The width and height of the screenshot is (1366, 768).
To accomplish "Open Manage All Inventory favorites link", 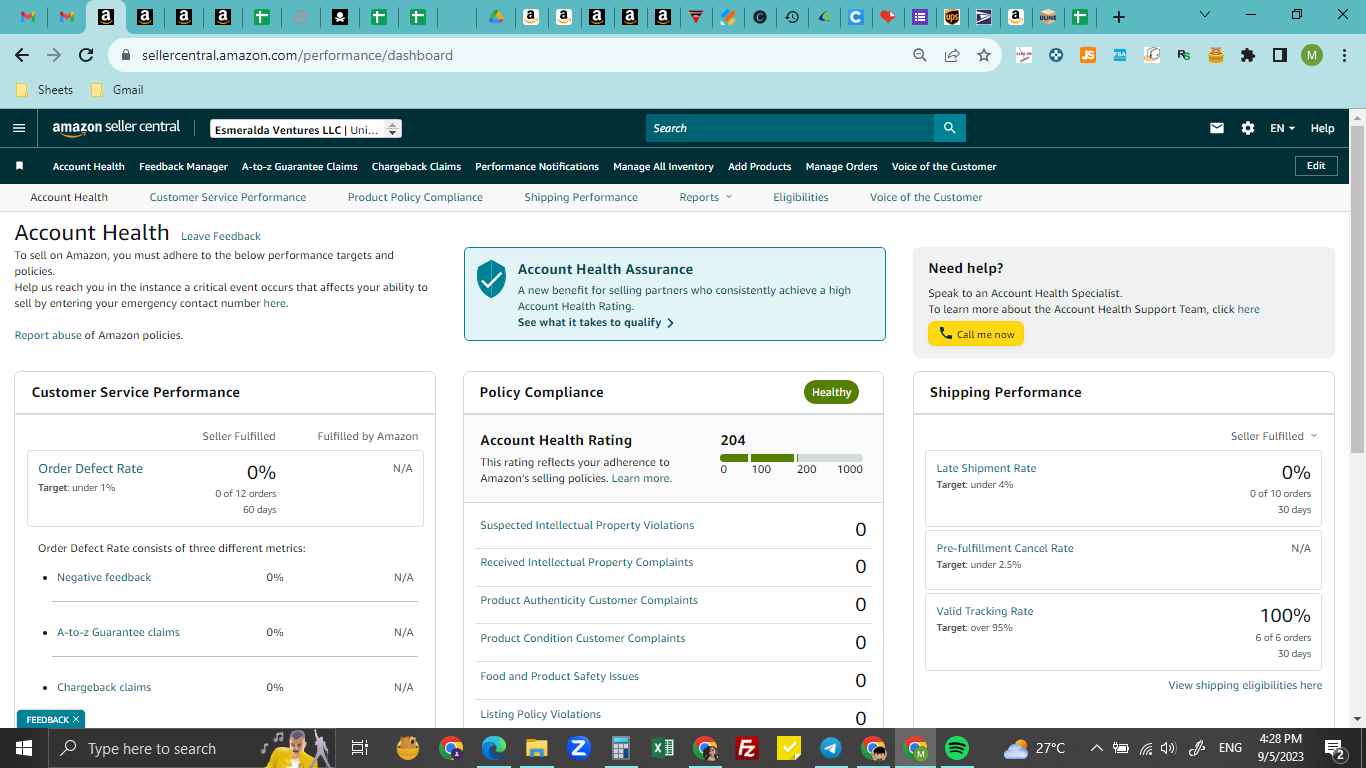I will point(663,166).
